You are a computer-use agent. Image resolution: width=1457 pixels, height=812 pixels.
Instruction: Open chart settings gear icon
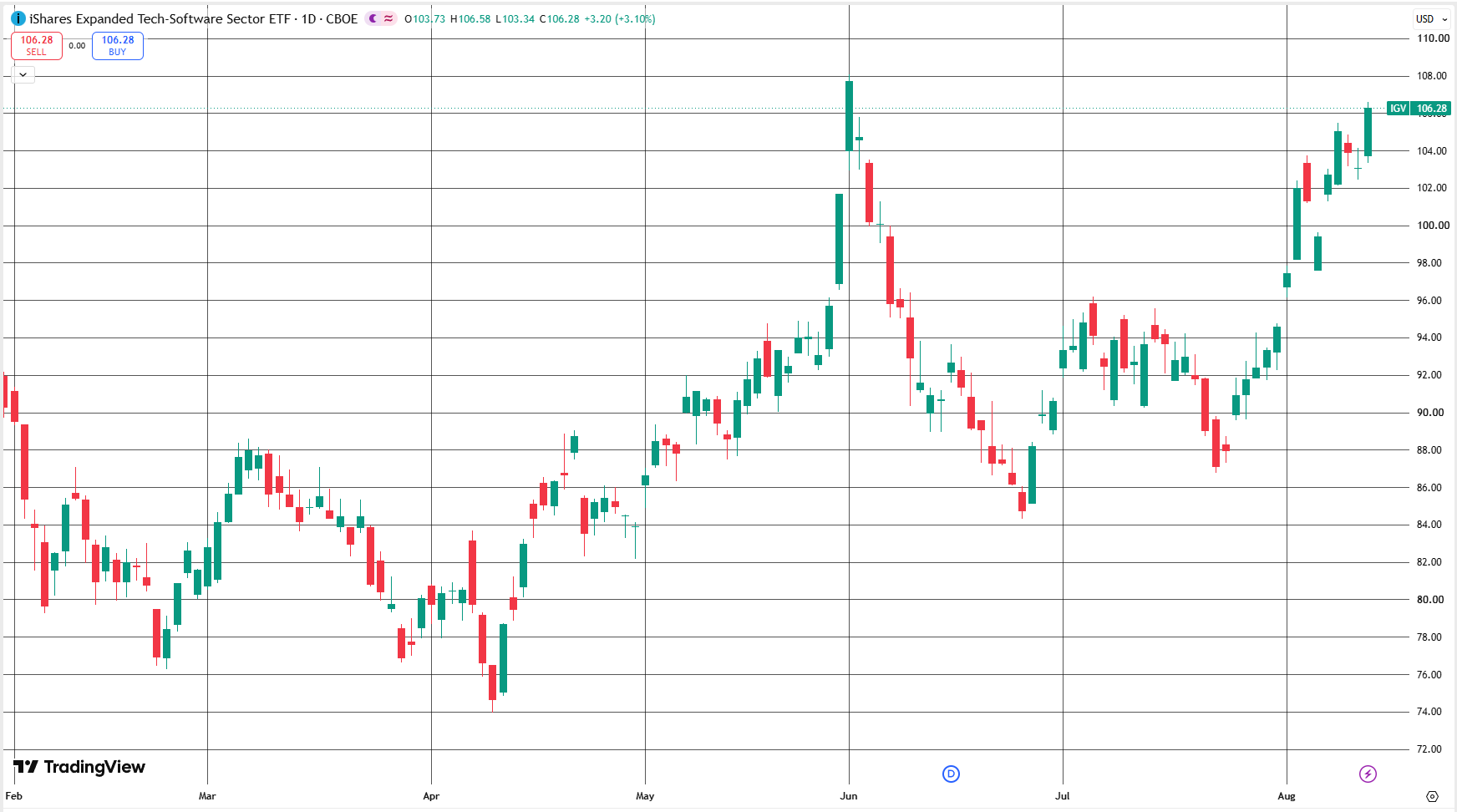tap(1432, 796)
